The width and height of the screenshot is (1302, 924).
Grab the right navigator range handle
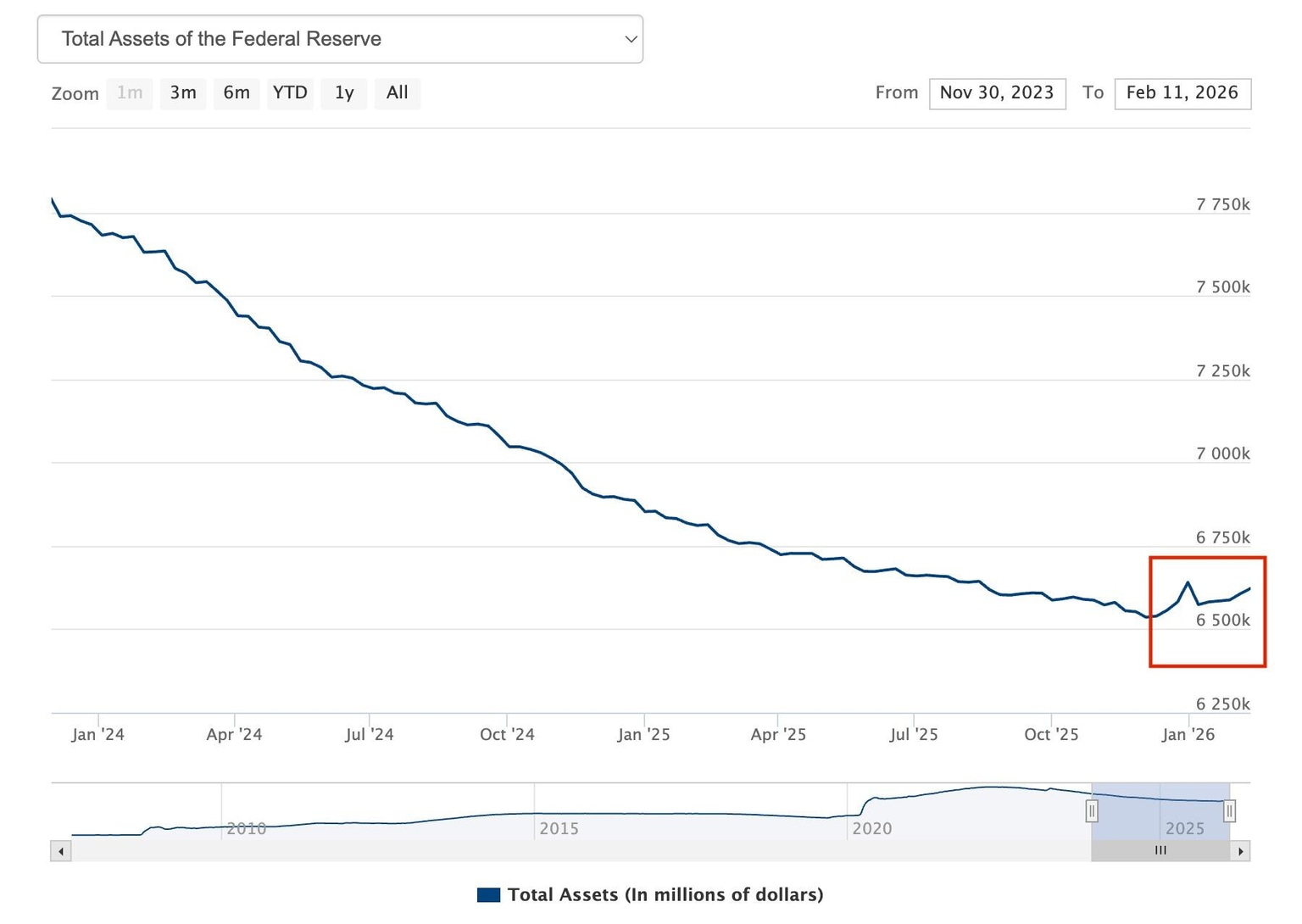click(1229, 811)
